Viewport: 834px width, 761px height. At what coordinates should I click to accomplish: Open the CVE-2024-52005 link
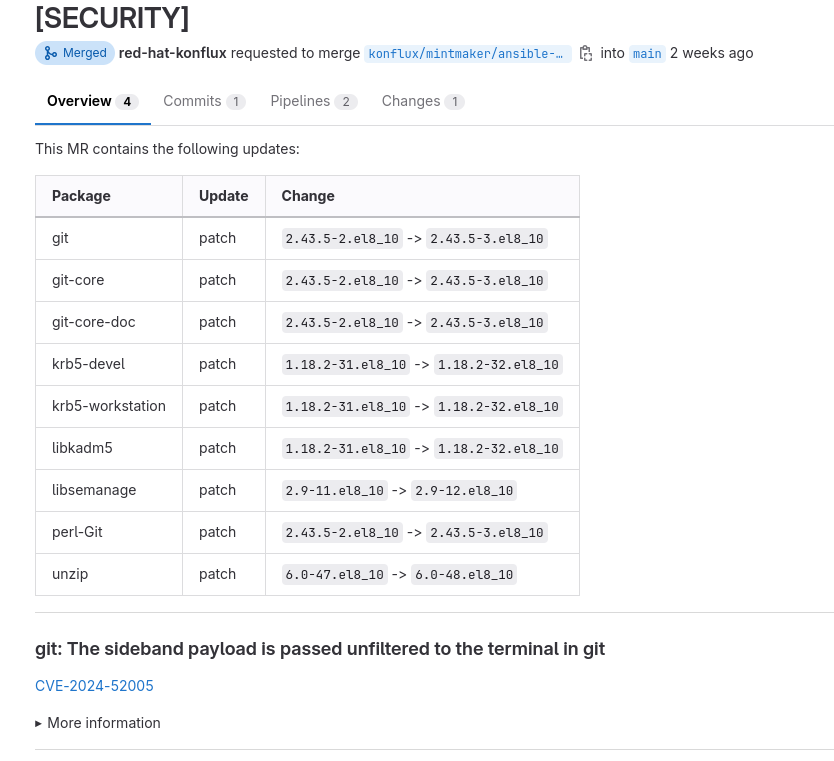click(94, 686)
